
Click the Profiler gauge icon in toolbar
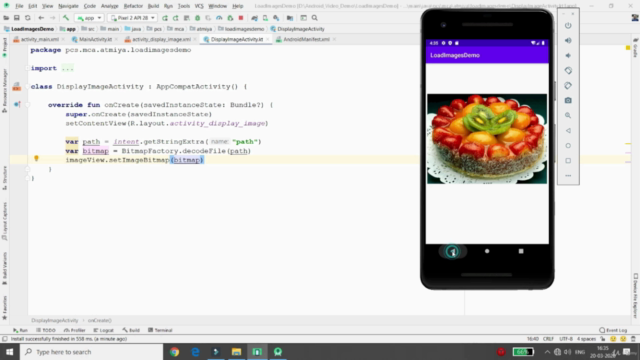pyautogui.click(x=219, y=18)
